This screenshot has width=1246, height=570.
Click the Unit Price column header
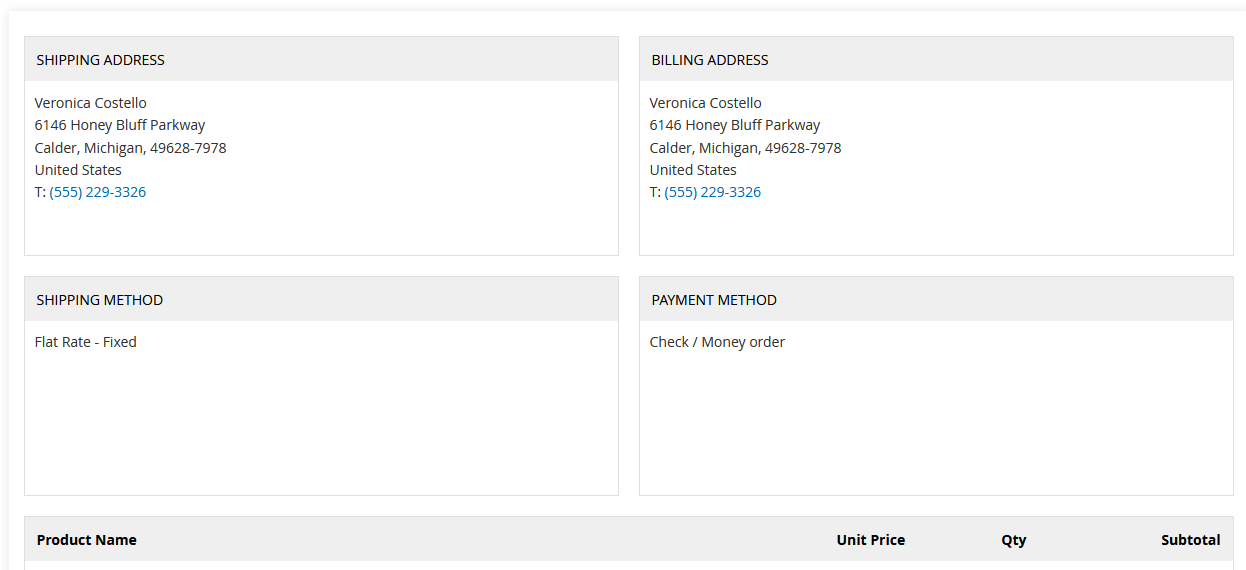click(870, 540)
